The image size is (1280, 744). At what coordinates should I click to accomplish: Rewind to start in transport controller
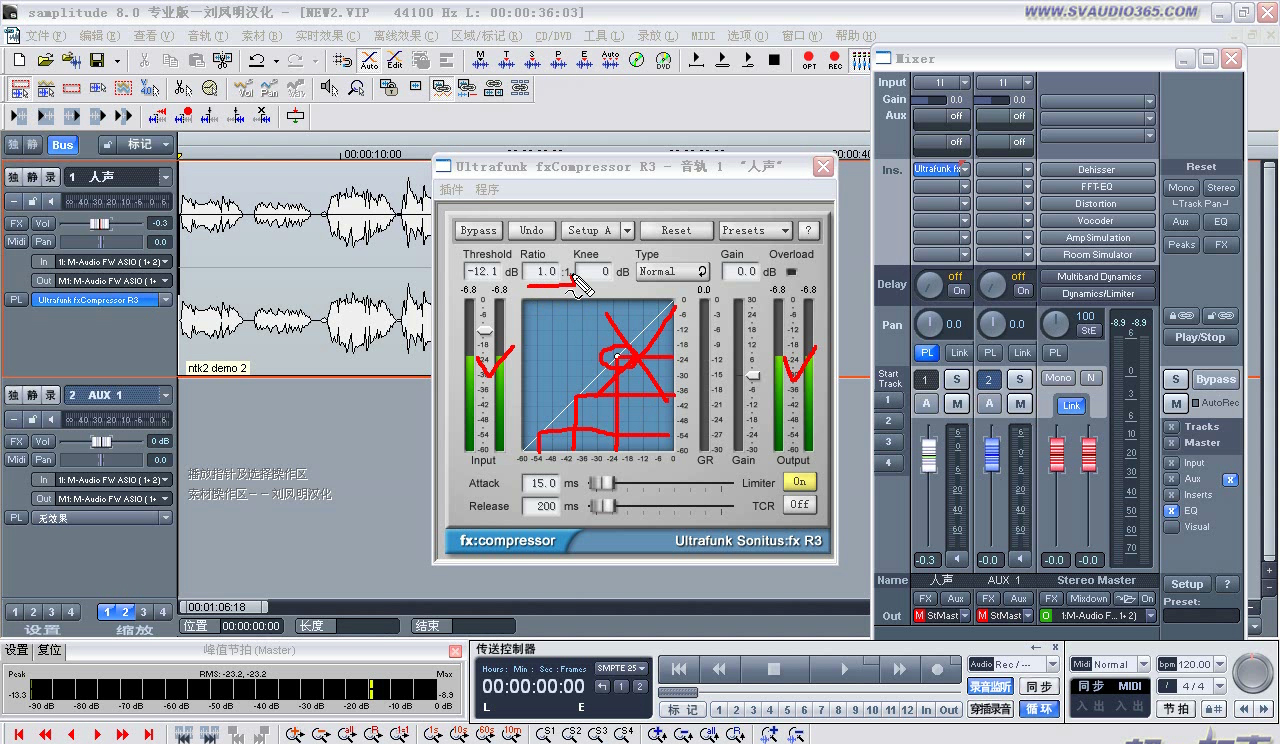pos(679,669)
